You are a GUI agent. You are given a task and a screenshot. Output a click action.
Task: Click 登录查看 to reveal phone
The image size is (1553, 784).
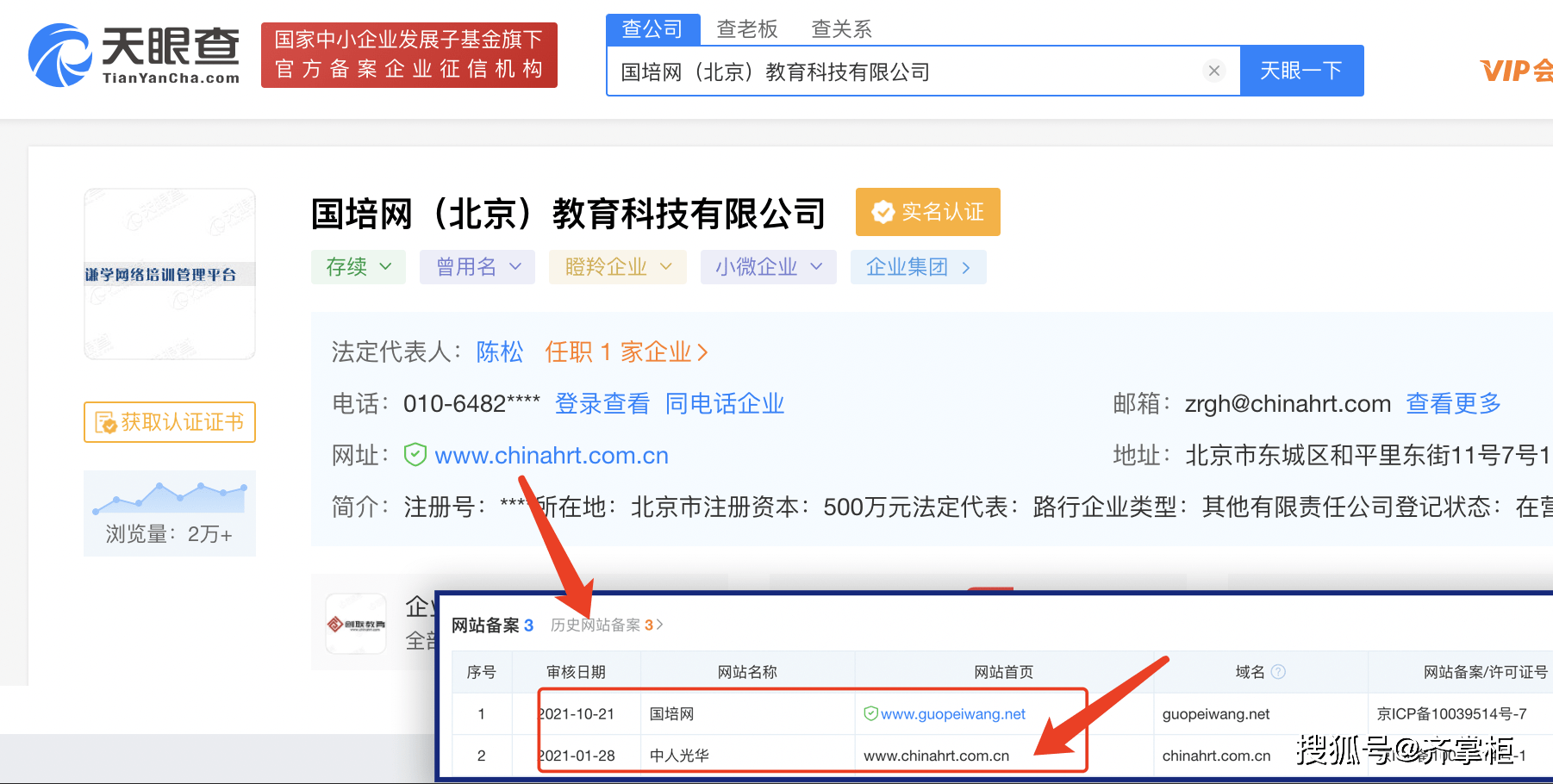[602, 403]
